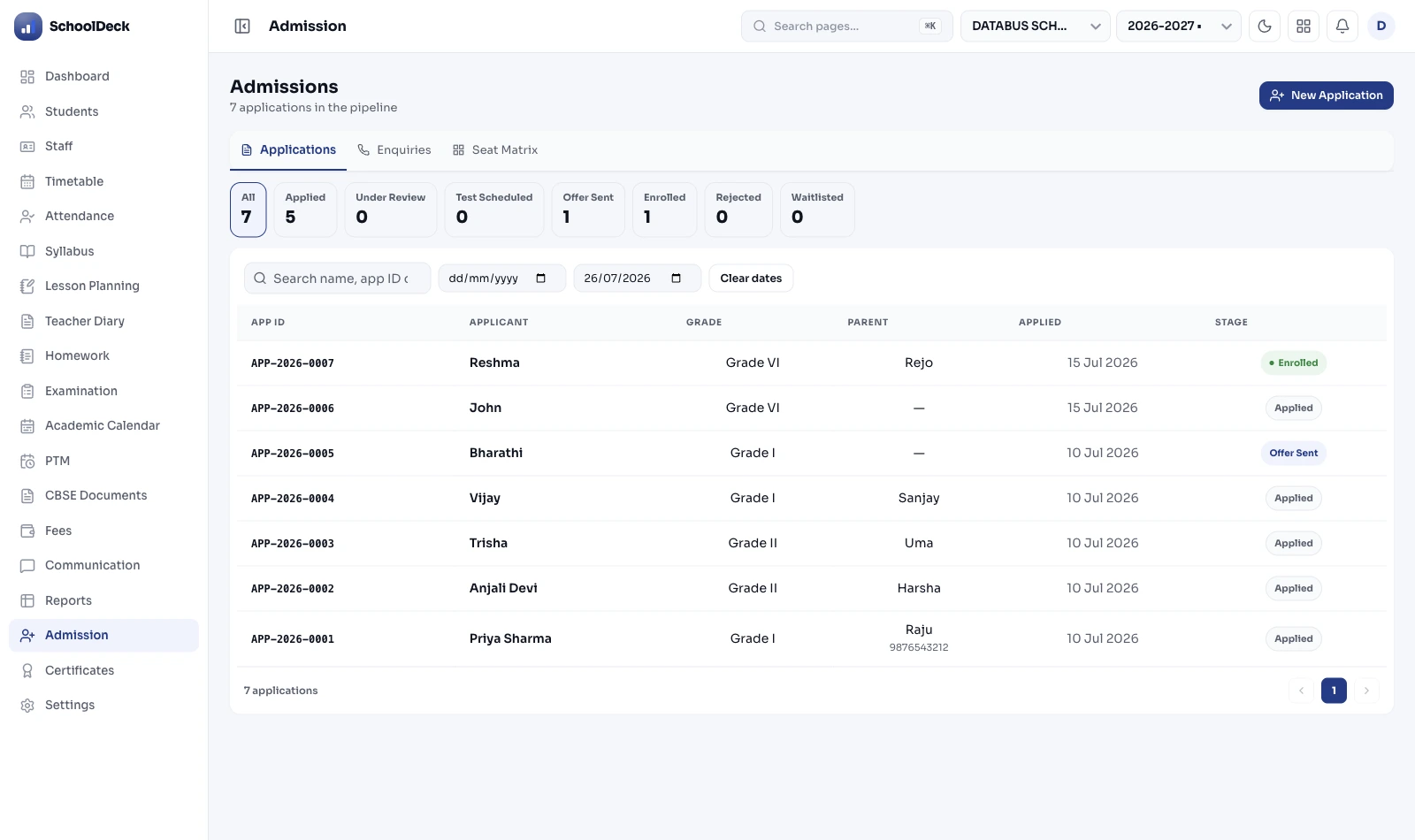Focus the Search name, app ID field
This screenshot has width=1415, height=840.
point(338,279)
